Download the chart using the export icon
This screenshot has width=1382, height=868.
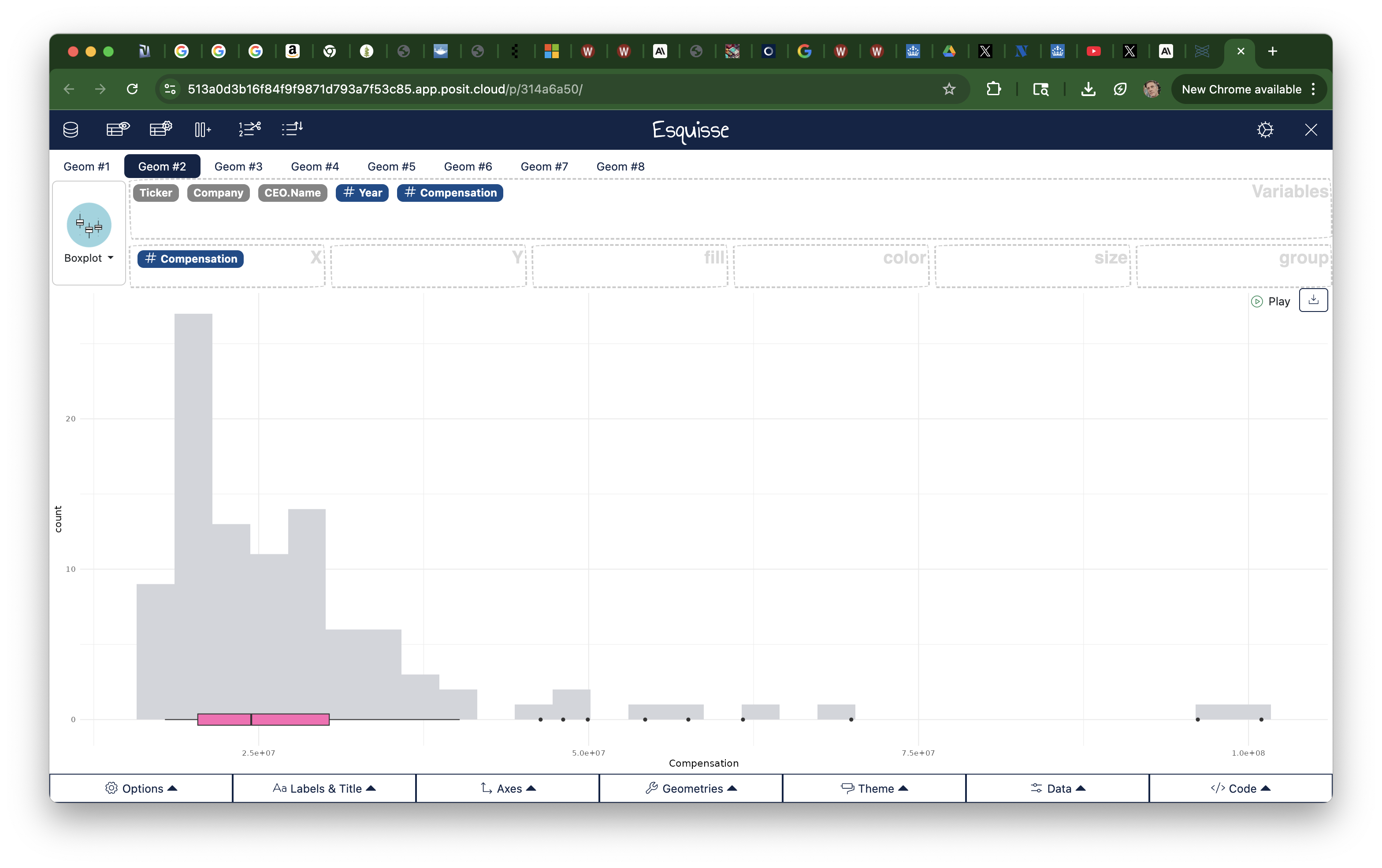[x=1313, y=300]
